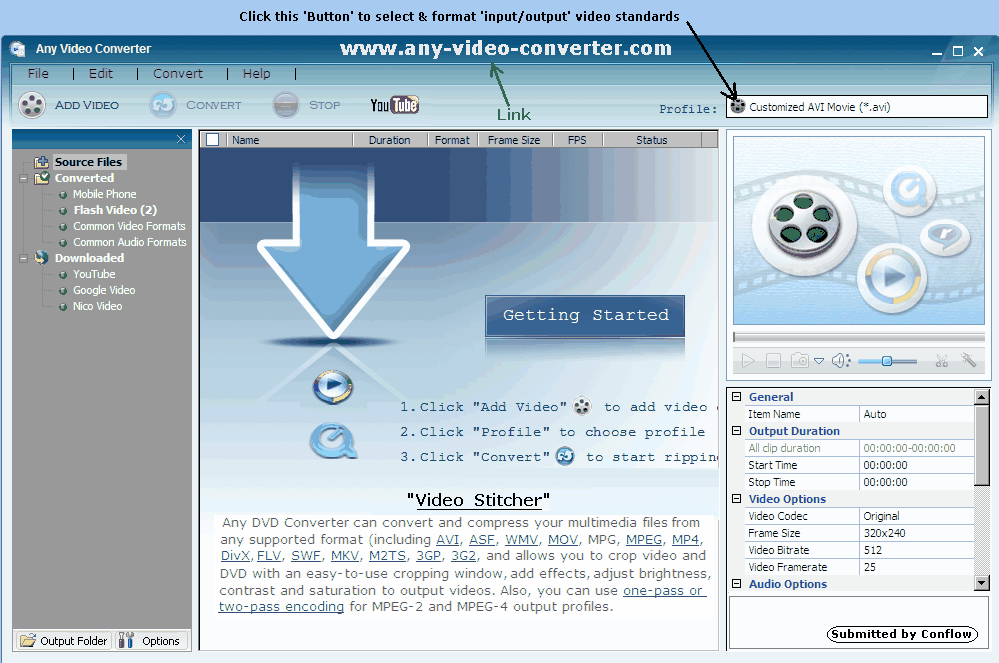Click the blue QuickTime-style icon in center panel
This screenshot has width=999, height=663.
[333, 441]
